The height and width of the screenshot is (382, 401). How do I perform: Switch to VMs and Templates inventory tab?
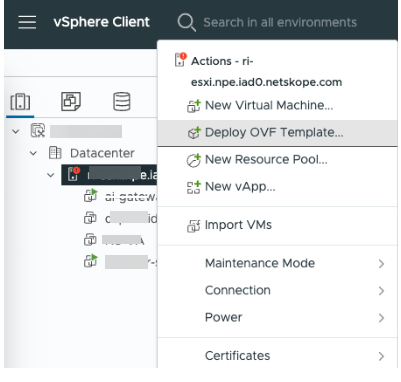point(71,101)
